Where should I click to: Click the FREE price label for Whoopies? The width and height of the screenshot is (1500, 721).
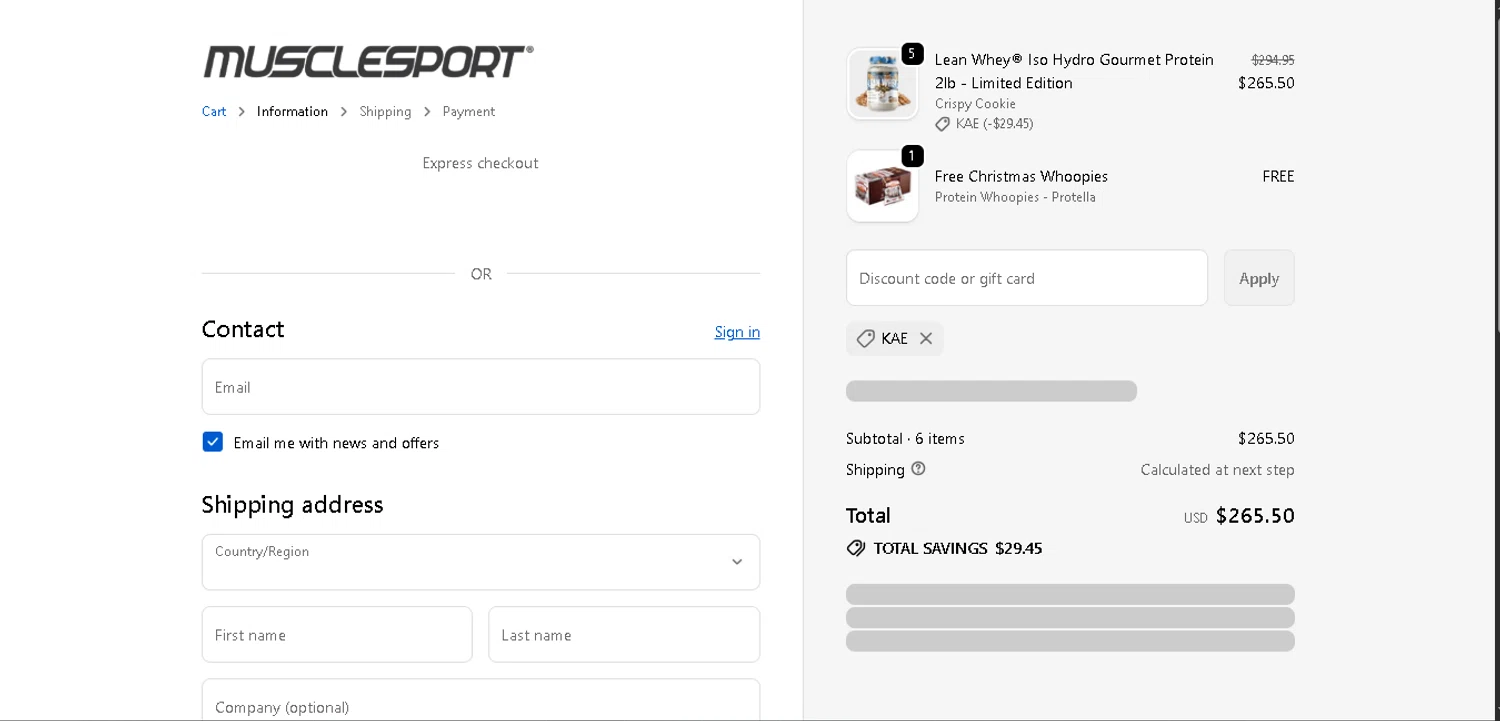point(1278,176)
